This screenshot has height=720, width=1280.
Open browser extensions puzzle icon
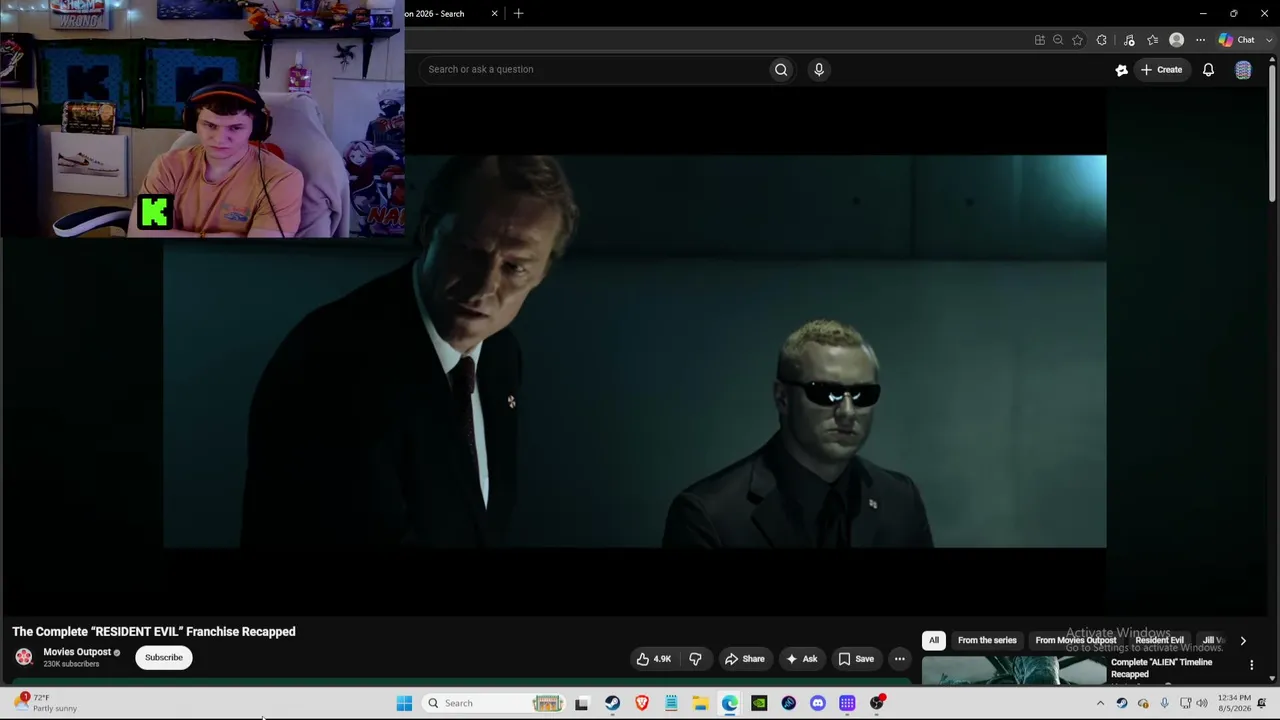coord(1101,40)
